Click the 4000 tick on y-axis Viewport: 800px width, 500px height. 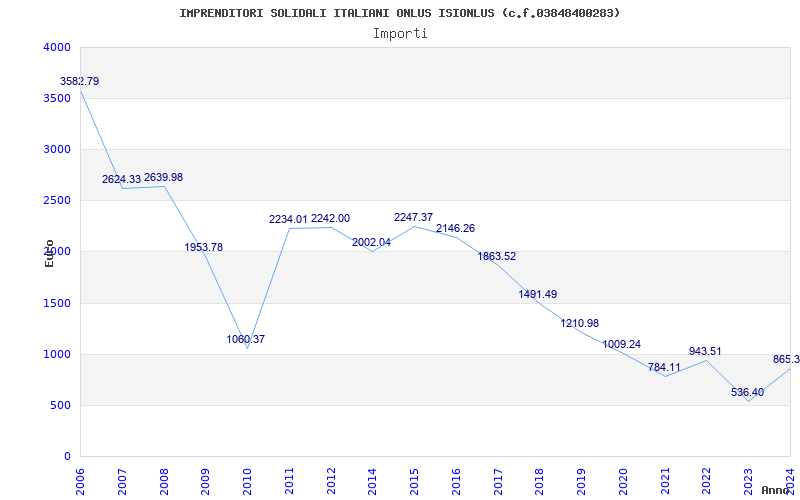coord(57,47)
